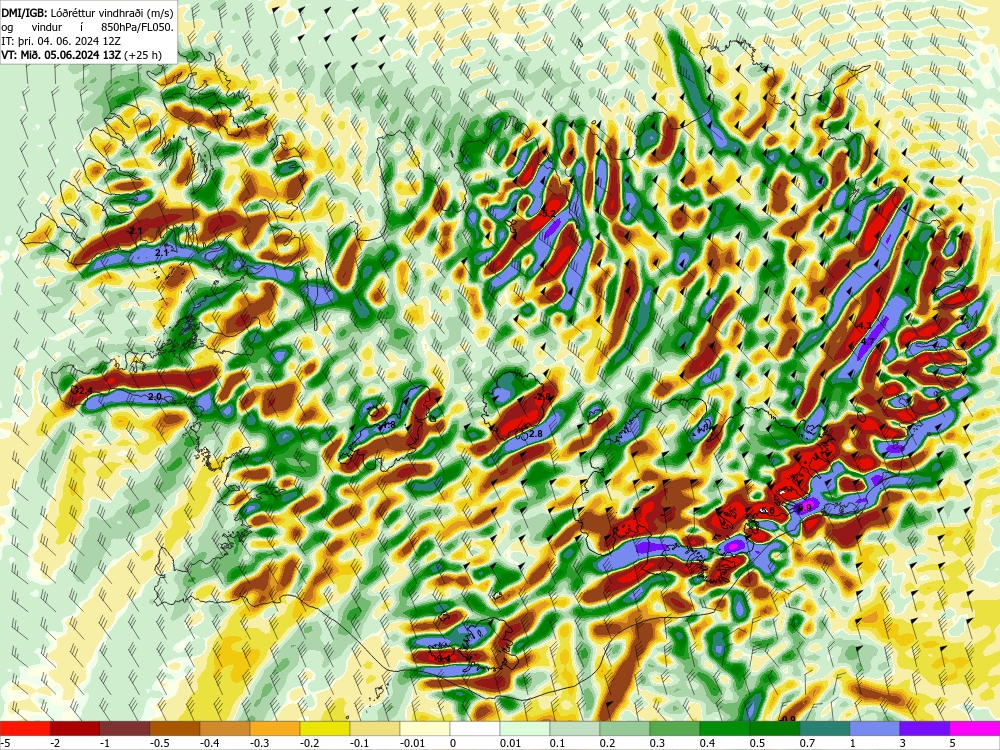Choose the blue 1 legend swatch
1000x750 pixels.
click(x=875, y=729)
